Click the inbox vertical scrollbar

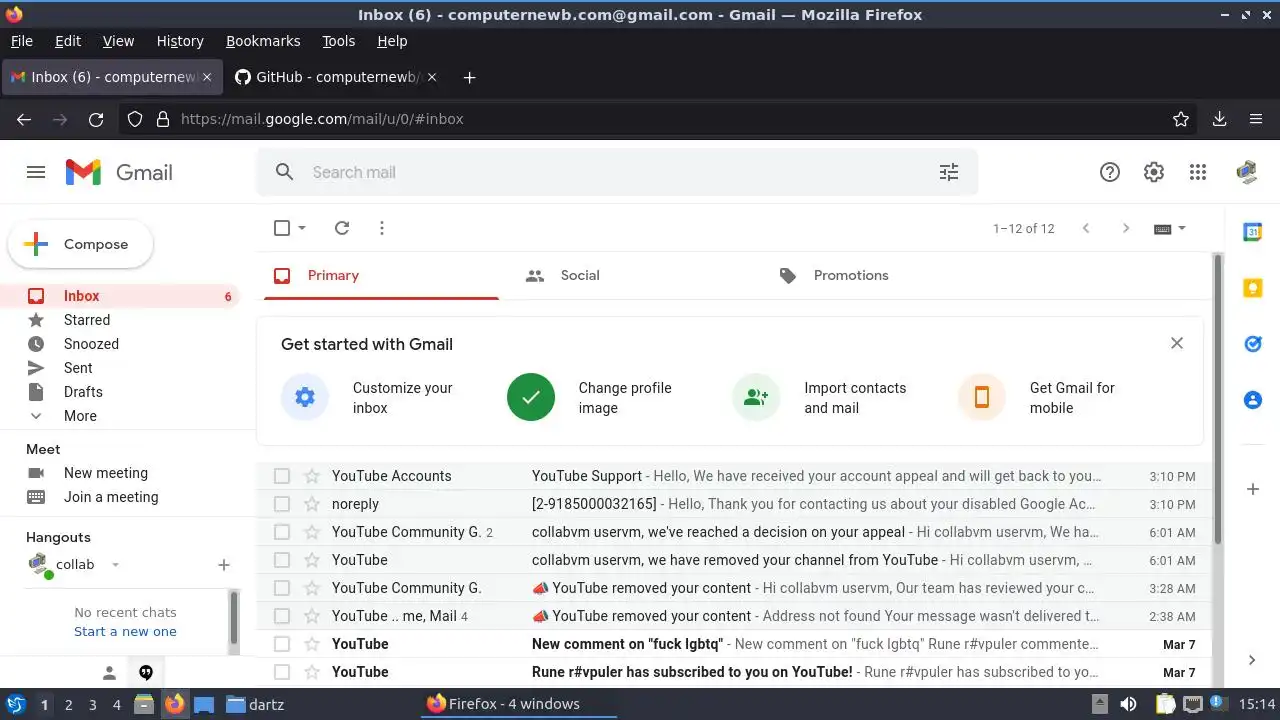tap(1217, 400)
